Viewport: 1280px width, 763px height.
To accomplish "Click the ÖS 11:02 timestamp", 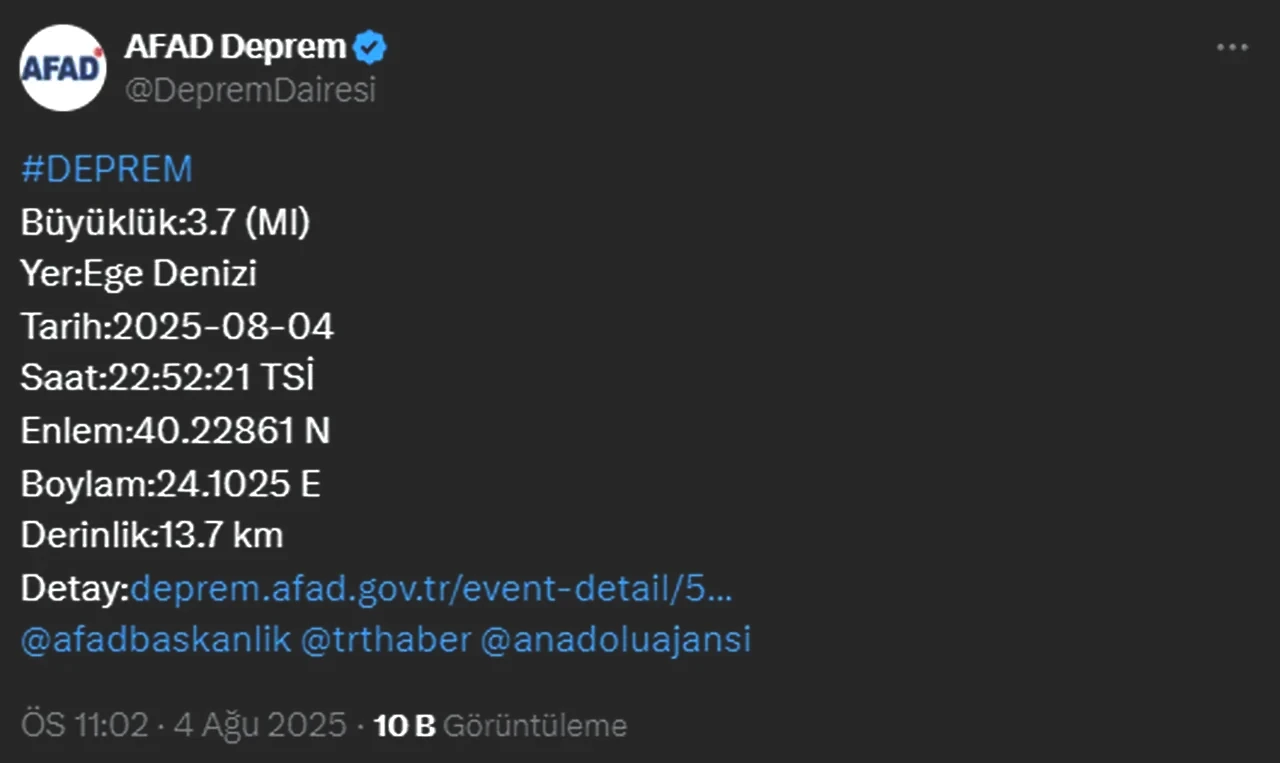I will click(x=84, y=725).
